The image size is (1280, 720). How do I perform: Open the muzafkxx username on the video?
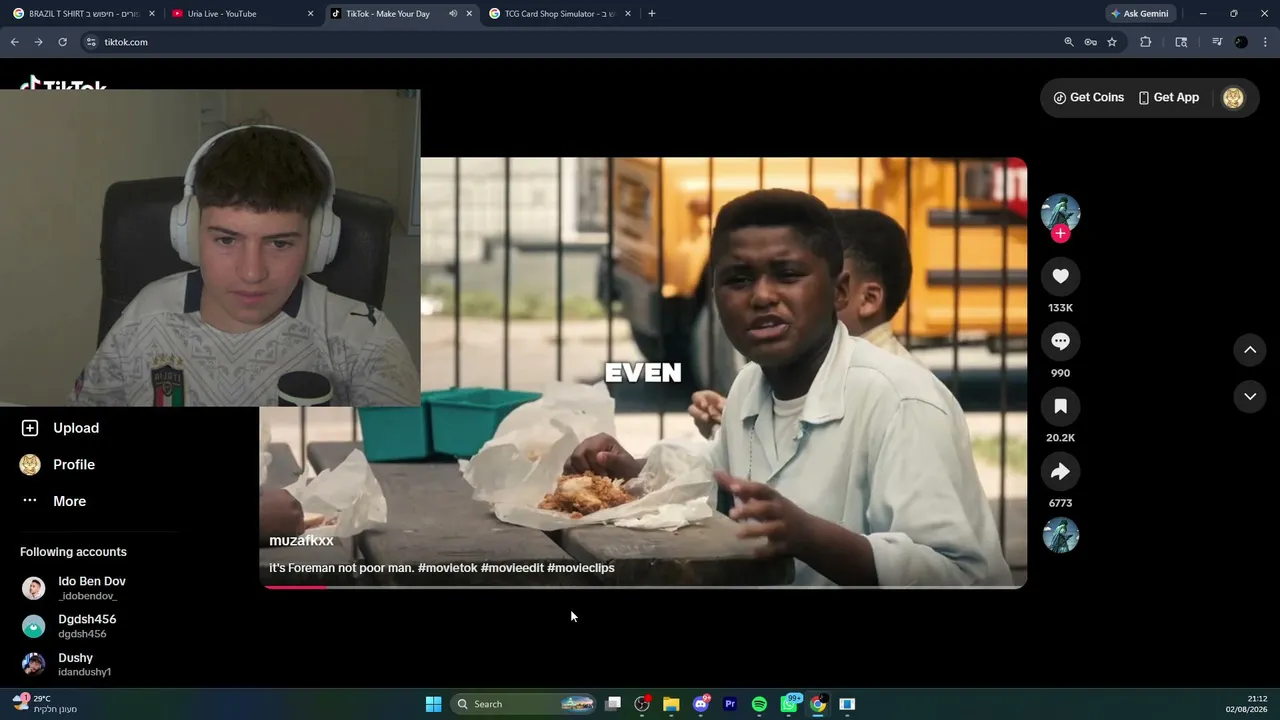[x=301, y=541]
